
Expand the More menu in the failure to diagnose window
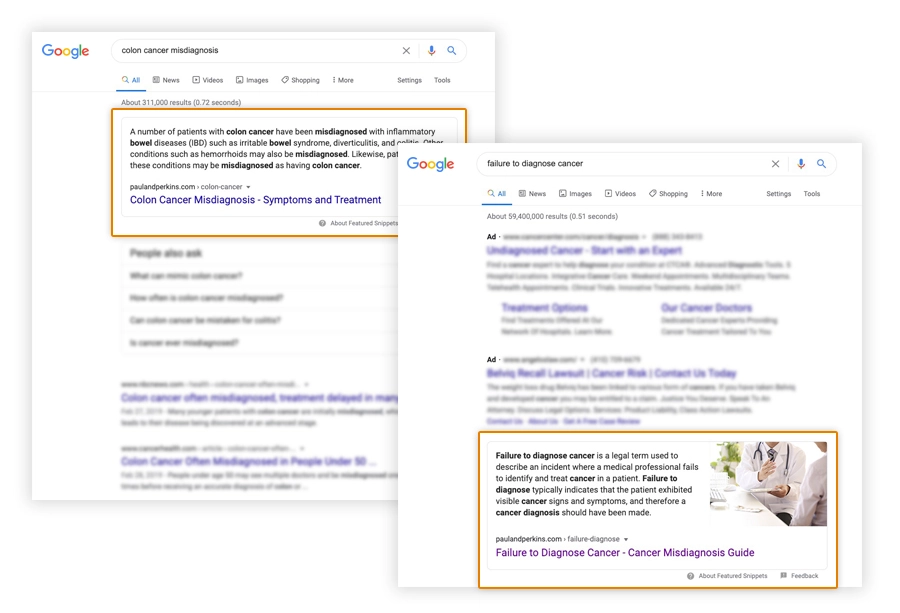pyautogui.click(x=712, y=194)
